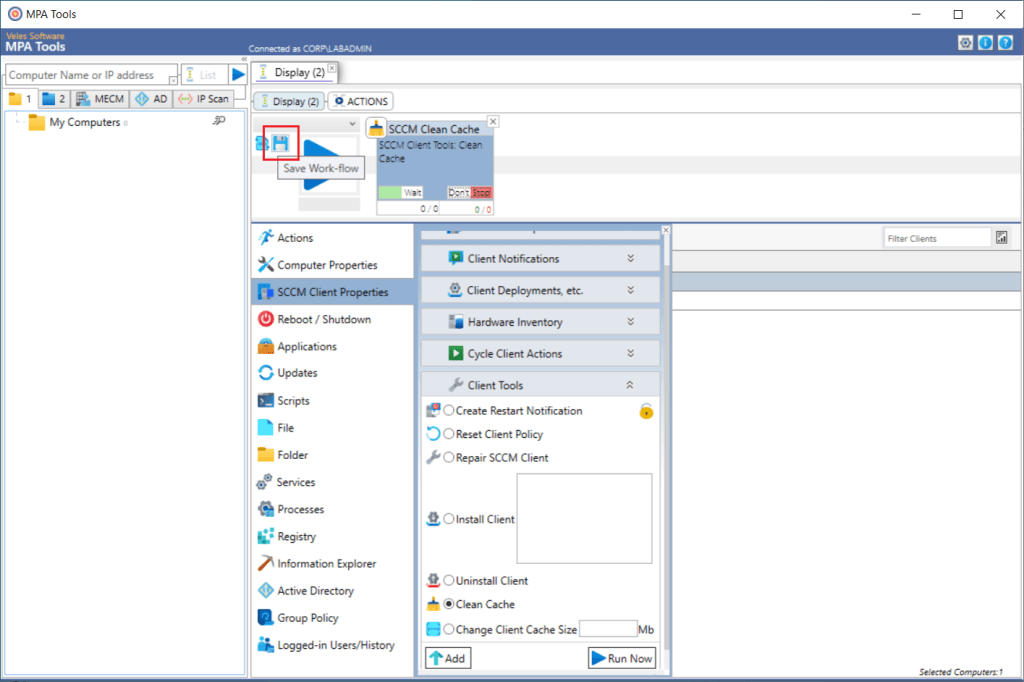Select the inner Display (2) tab
Viewport: 1024px width, 682px height.
(289, 101)
